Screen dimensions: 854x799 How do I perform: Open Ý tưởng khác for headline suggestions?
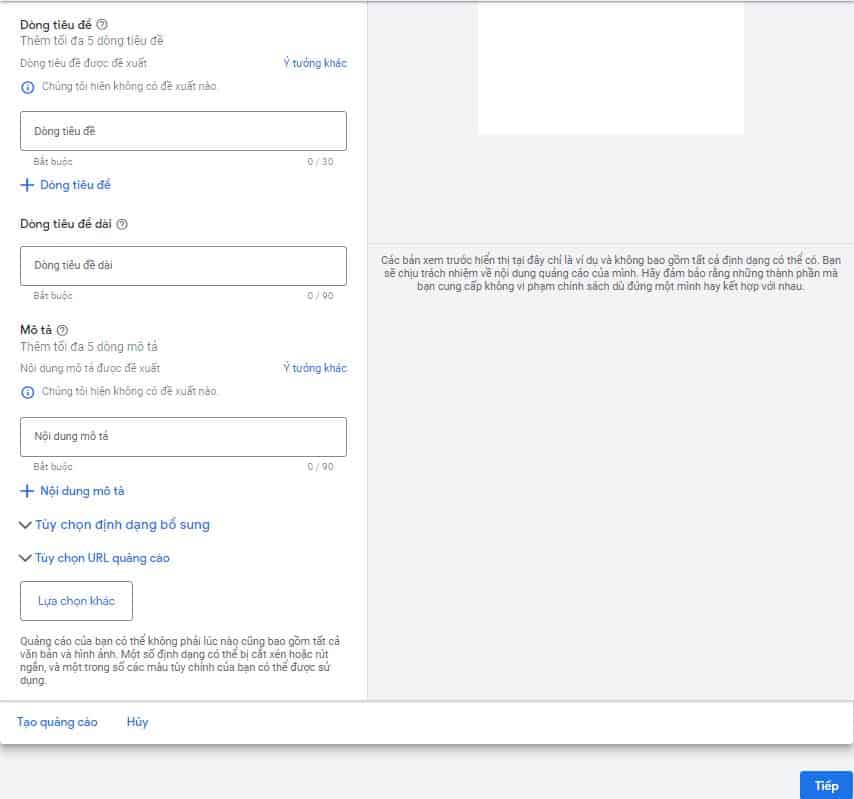tap(314, 63)
